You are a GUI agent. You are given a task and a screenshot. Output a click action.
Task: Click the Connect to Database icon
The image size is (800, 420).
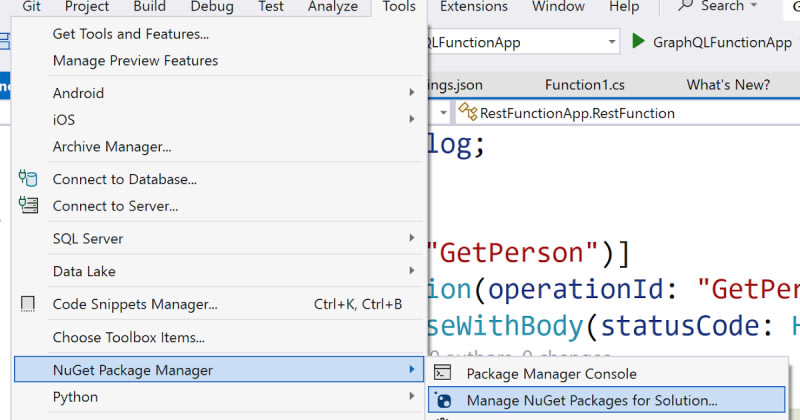click(x=28, y=179)
